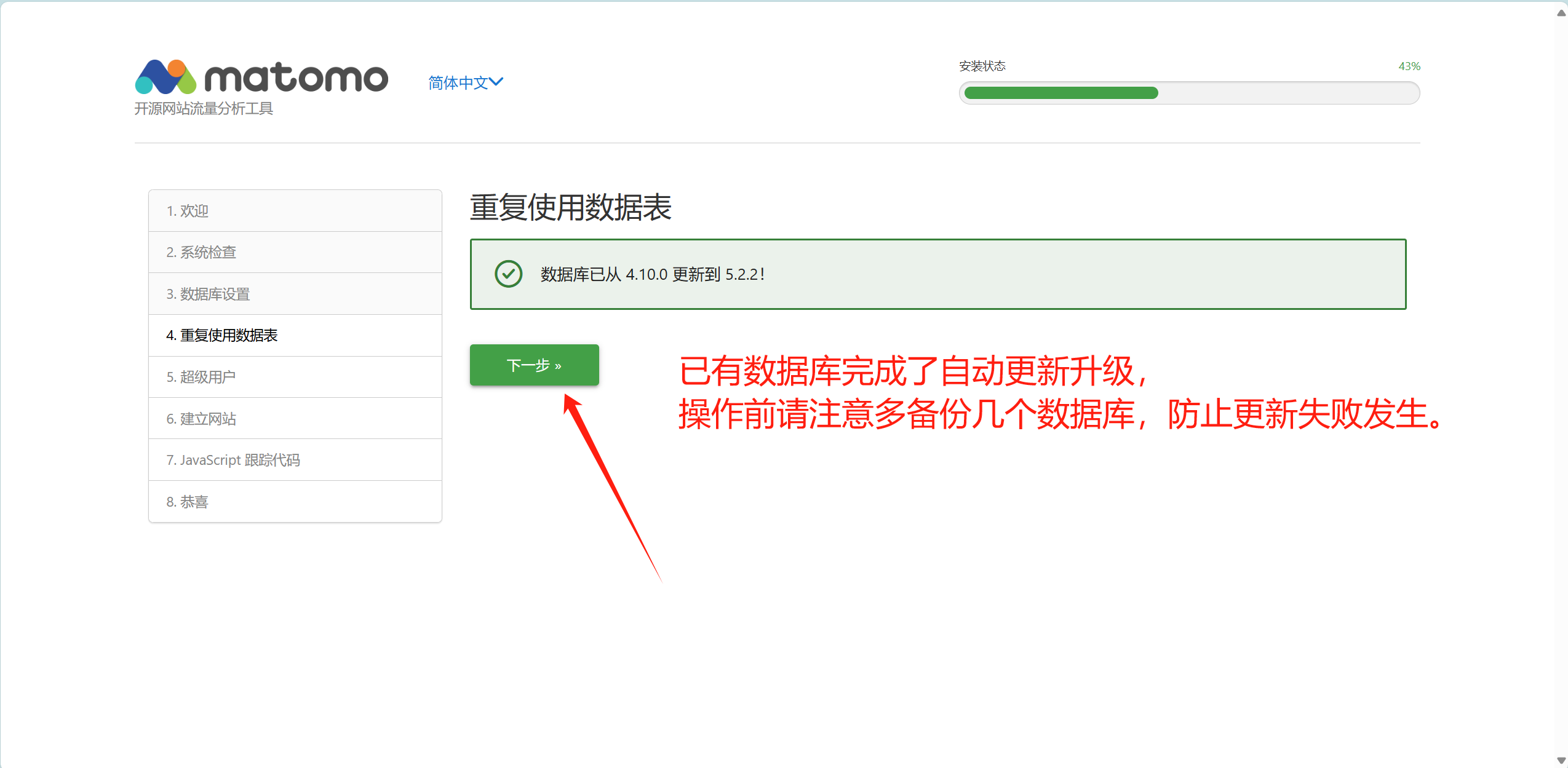Click the 开源网站流量分析工具 tagline

[x=204, y=109]
